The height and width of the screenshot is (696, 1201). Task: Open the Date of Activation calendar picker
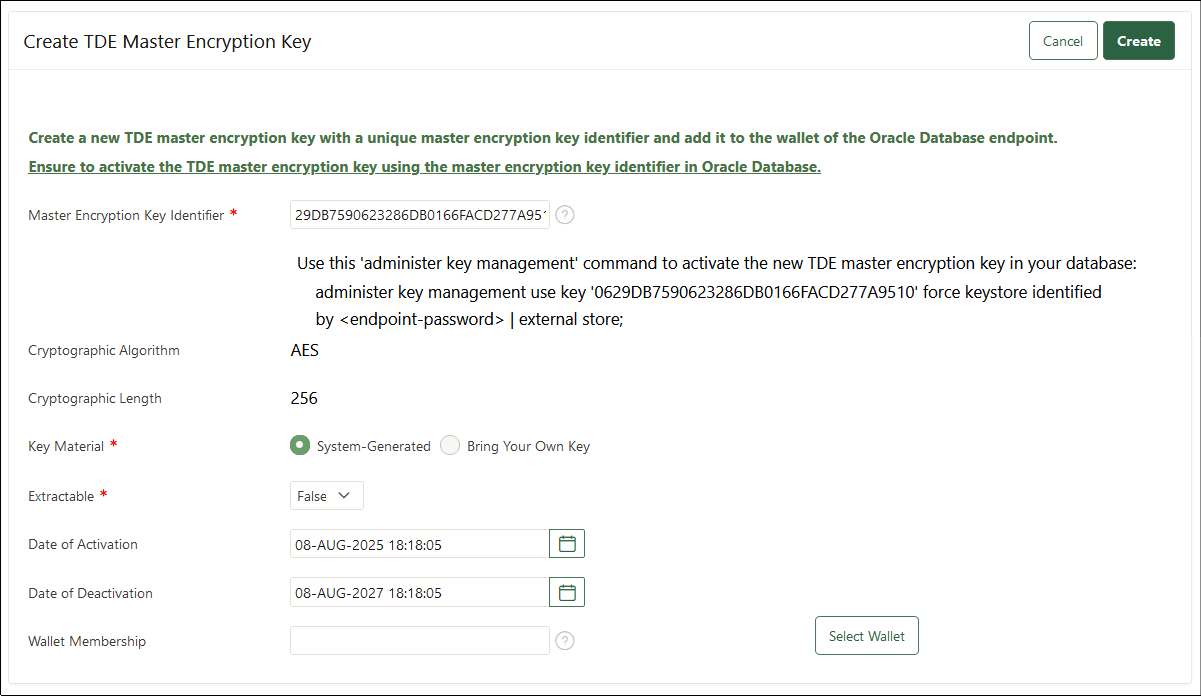pyautogui.click(x=567, y=543)
